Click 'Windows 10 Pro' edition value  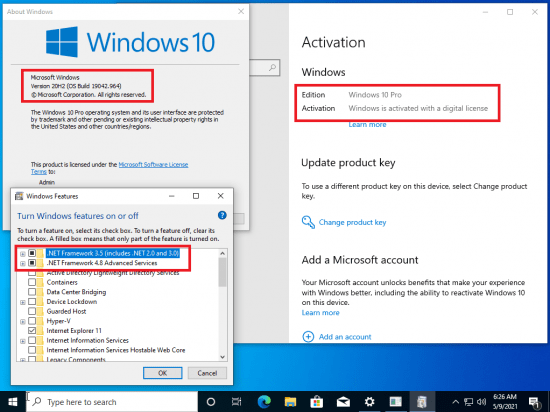pos(375,95)
